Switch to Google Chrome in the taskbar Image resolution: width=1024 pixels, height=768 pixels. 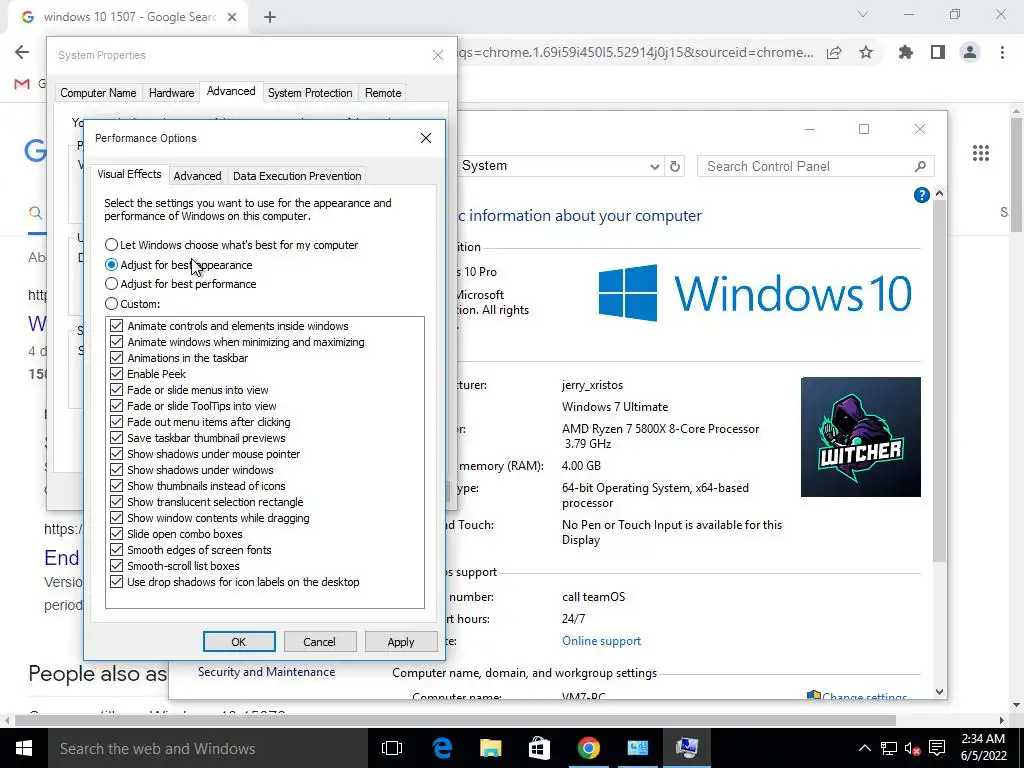coord(588,748)
